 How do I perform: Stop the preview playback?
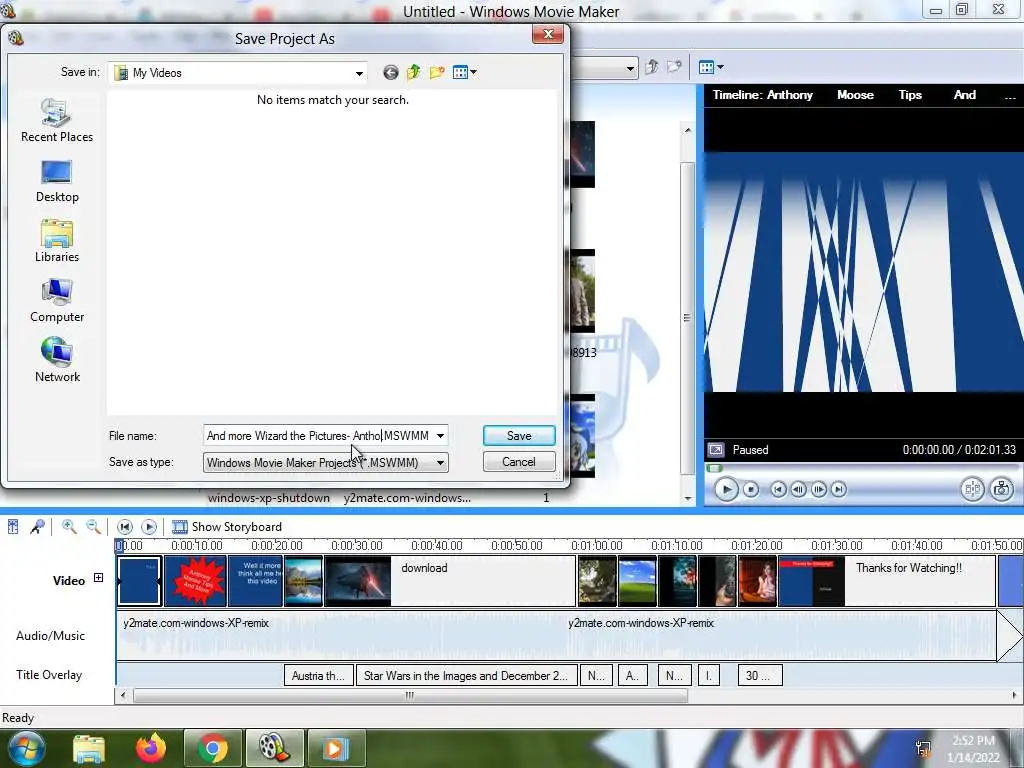pyautogui.click(x=751, y=489)
